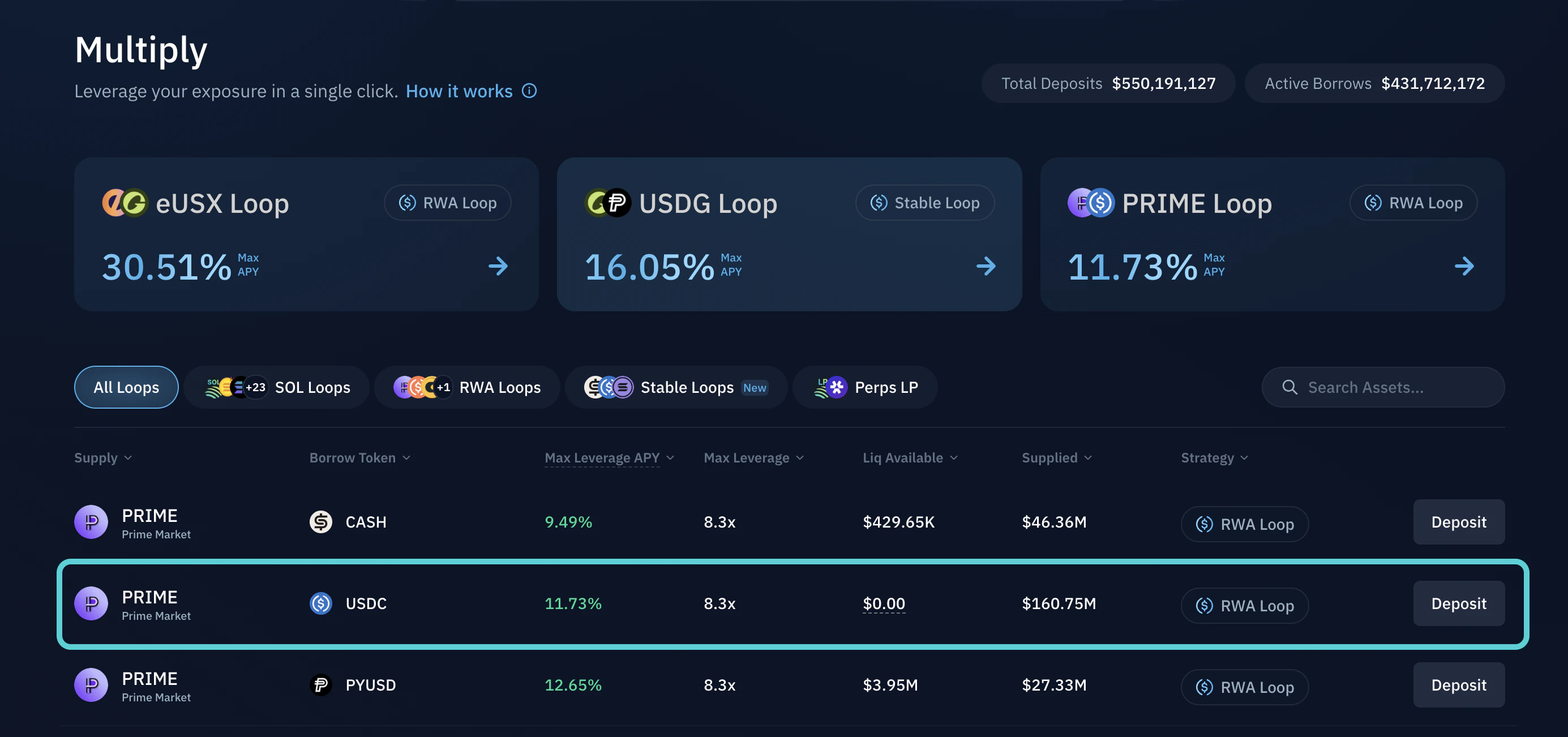Deposit into the PRIME / PYUSD loop
The width and height of the screenshot is (1568, 737).
pyautogui.click(x=1459, y=685)
